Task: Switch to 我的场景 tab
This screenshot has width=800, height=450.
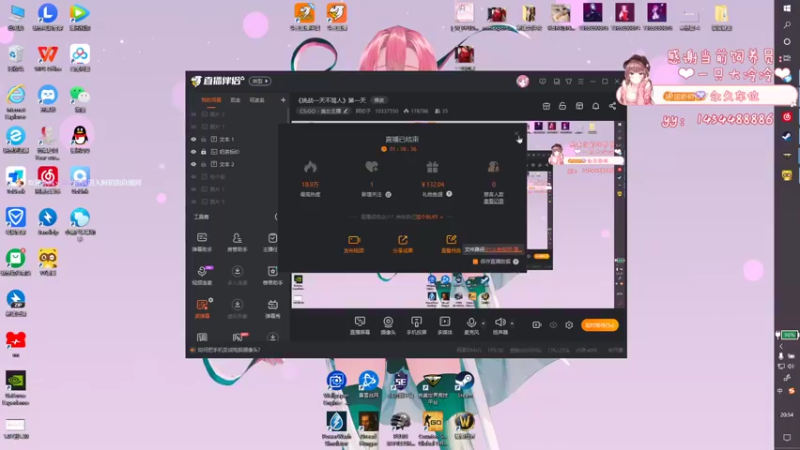Action: coord(211,100)
